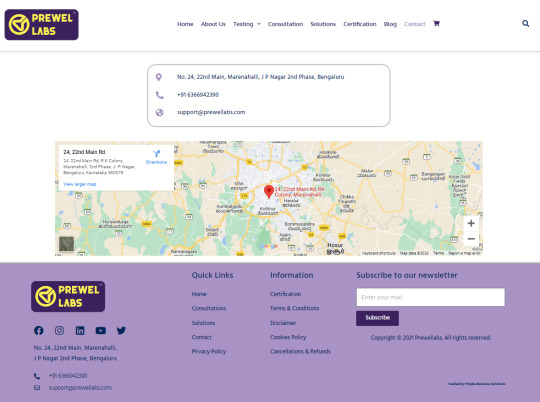Click the map Keyboard shortcuts link
The image size is (540, 402).
378,253
